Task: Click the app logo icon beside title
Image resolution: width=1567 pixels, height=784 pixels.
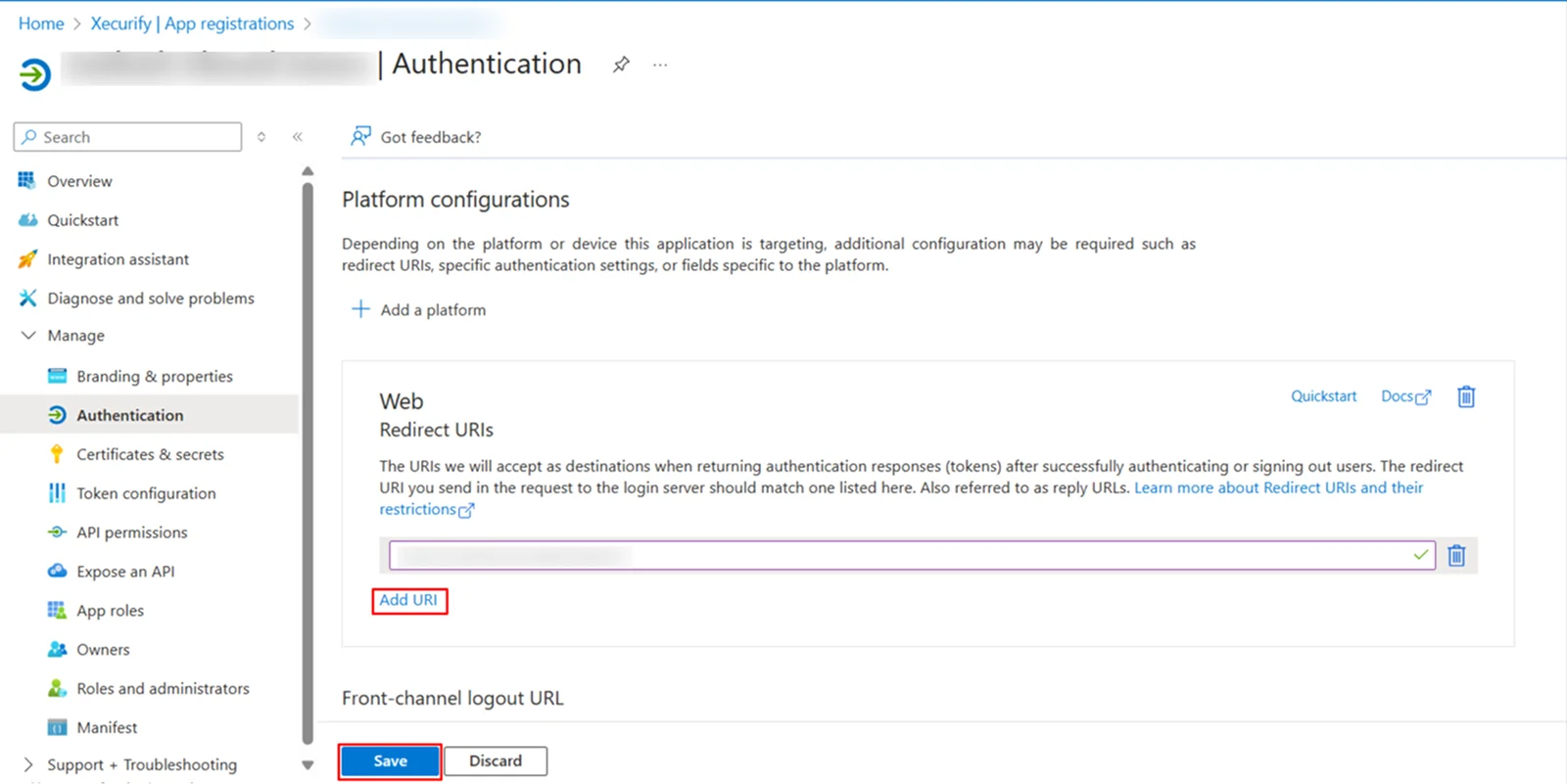Action: coord(34,74)
